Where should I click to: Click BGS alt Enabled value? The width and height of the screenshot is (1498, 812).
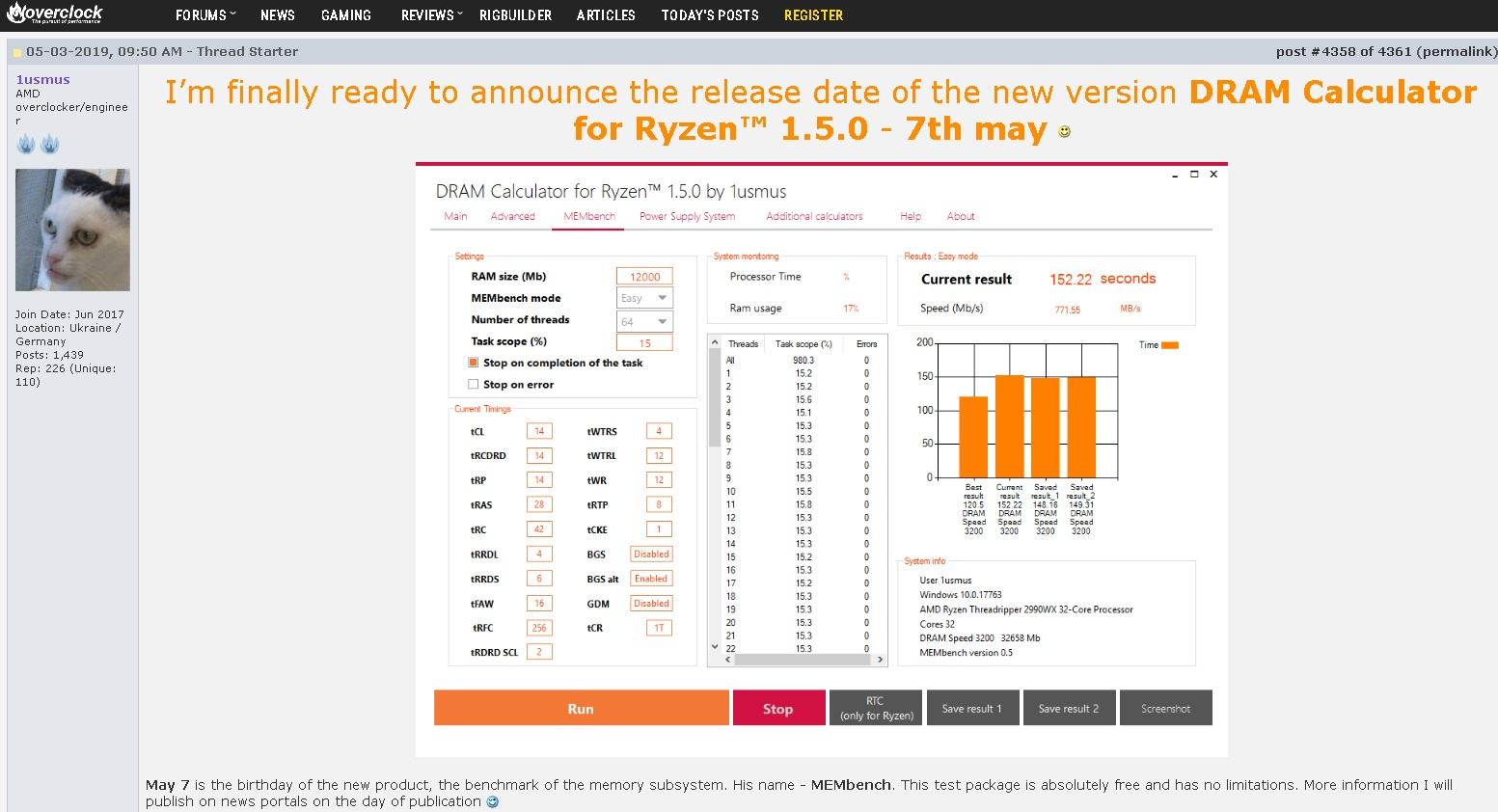(x=651, y=579)
